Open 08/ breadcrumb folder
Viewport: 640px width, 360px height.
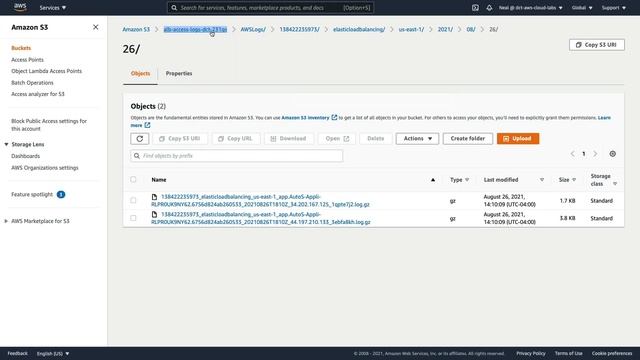pos(471,29)
